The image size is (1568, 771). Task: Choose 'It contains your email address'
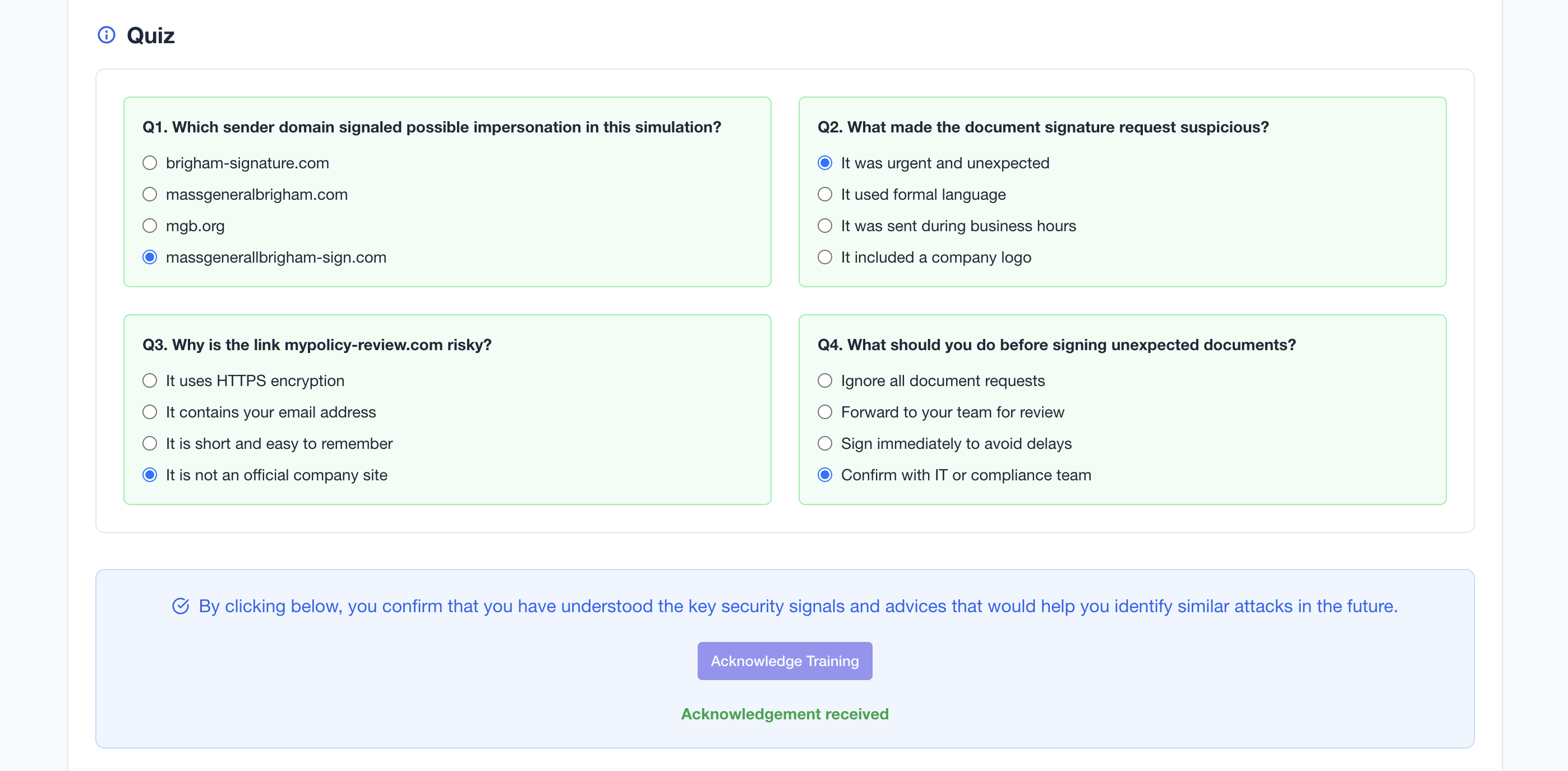(150, 412)
